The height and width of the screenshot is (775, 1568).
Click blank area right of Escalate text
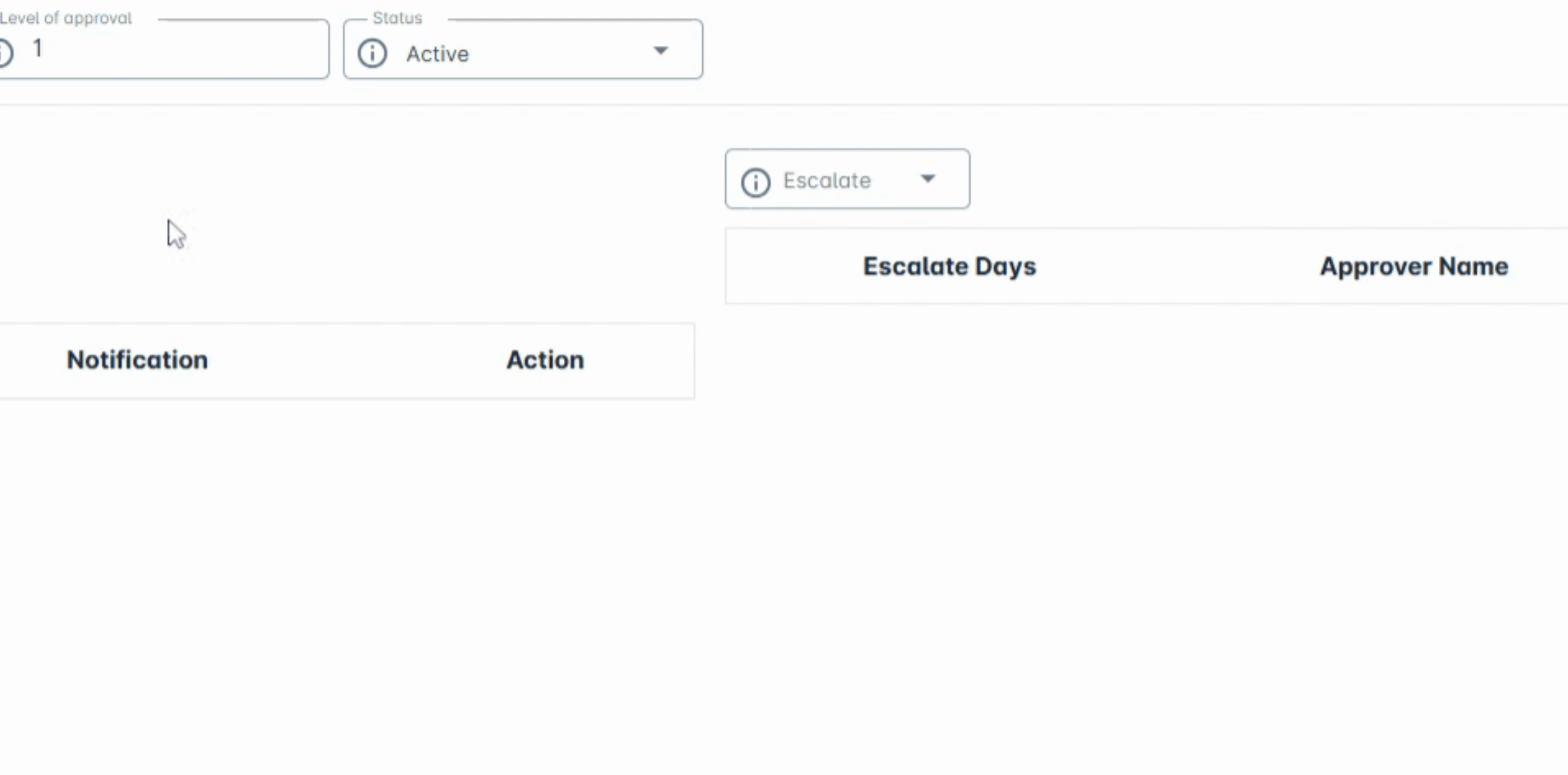tap(897, 181)
